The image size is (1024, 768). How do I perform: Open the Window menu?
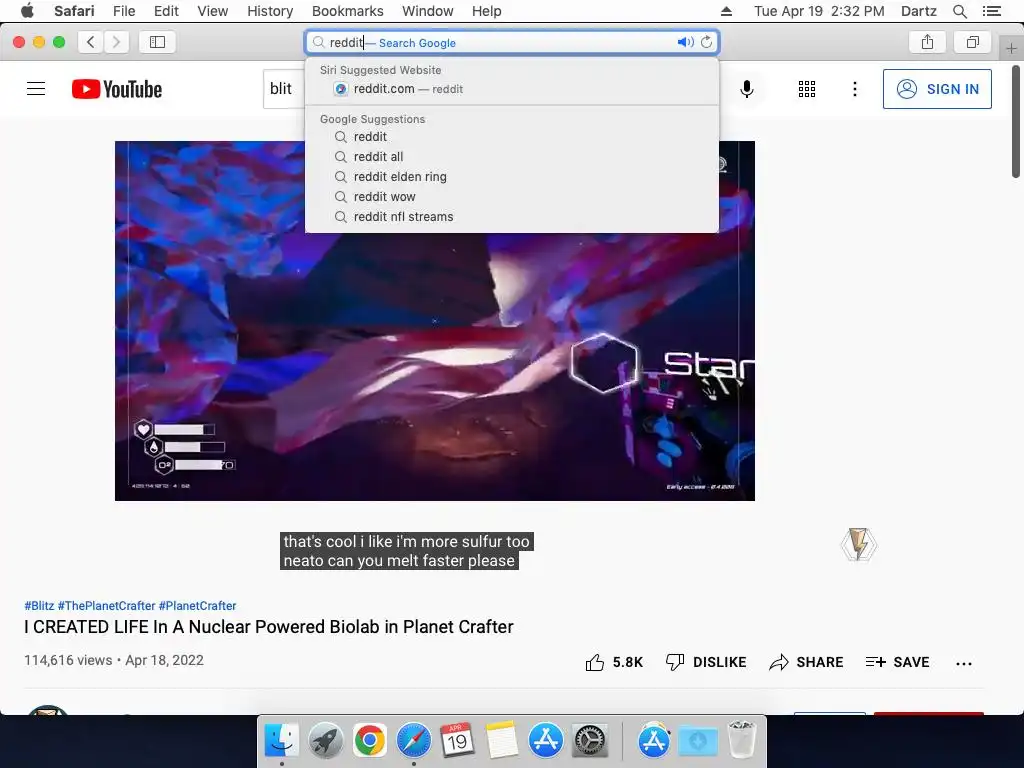coord(428,11)
